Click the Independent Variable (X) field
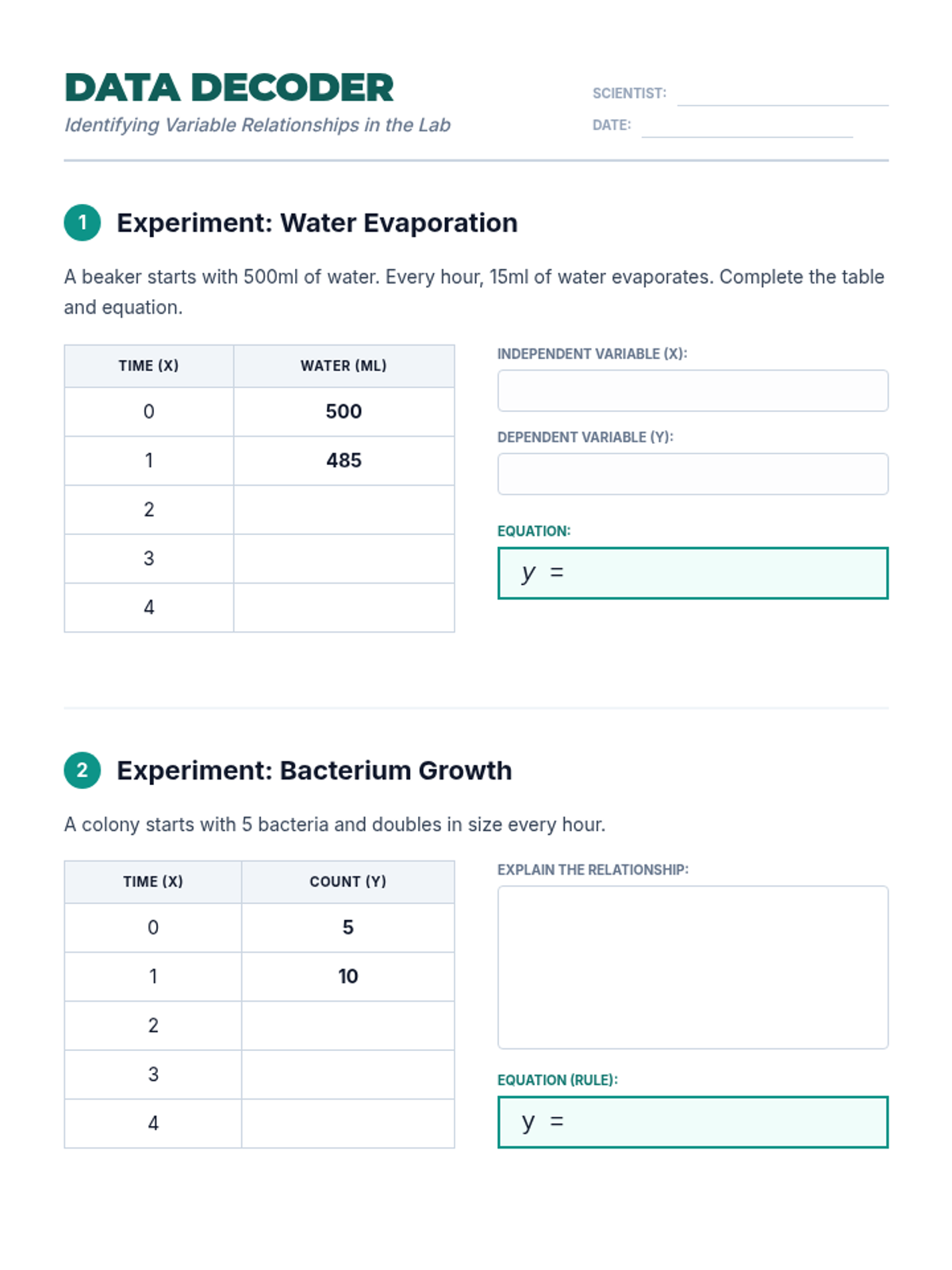 [693, 391]
